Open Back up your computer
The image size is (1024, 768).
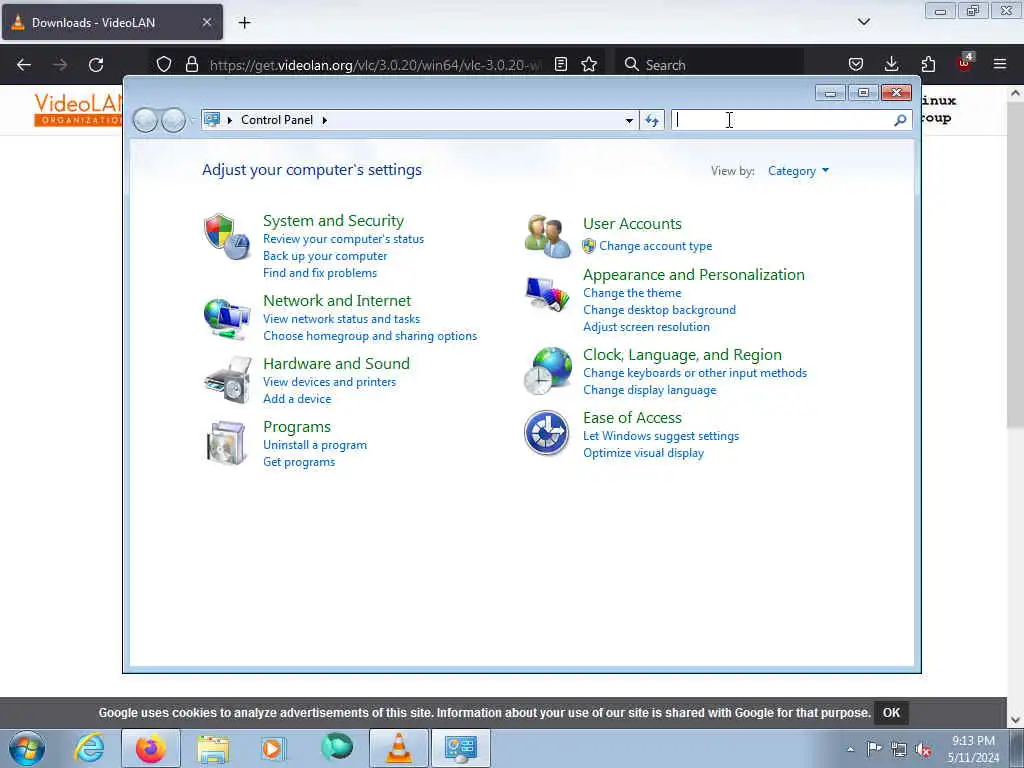coord(325,256)
